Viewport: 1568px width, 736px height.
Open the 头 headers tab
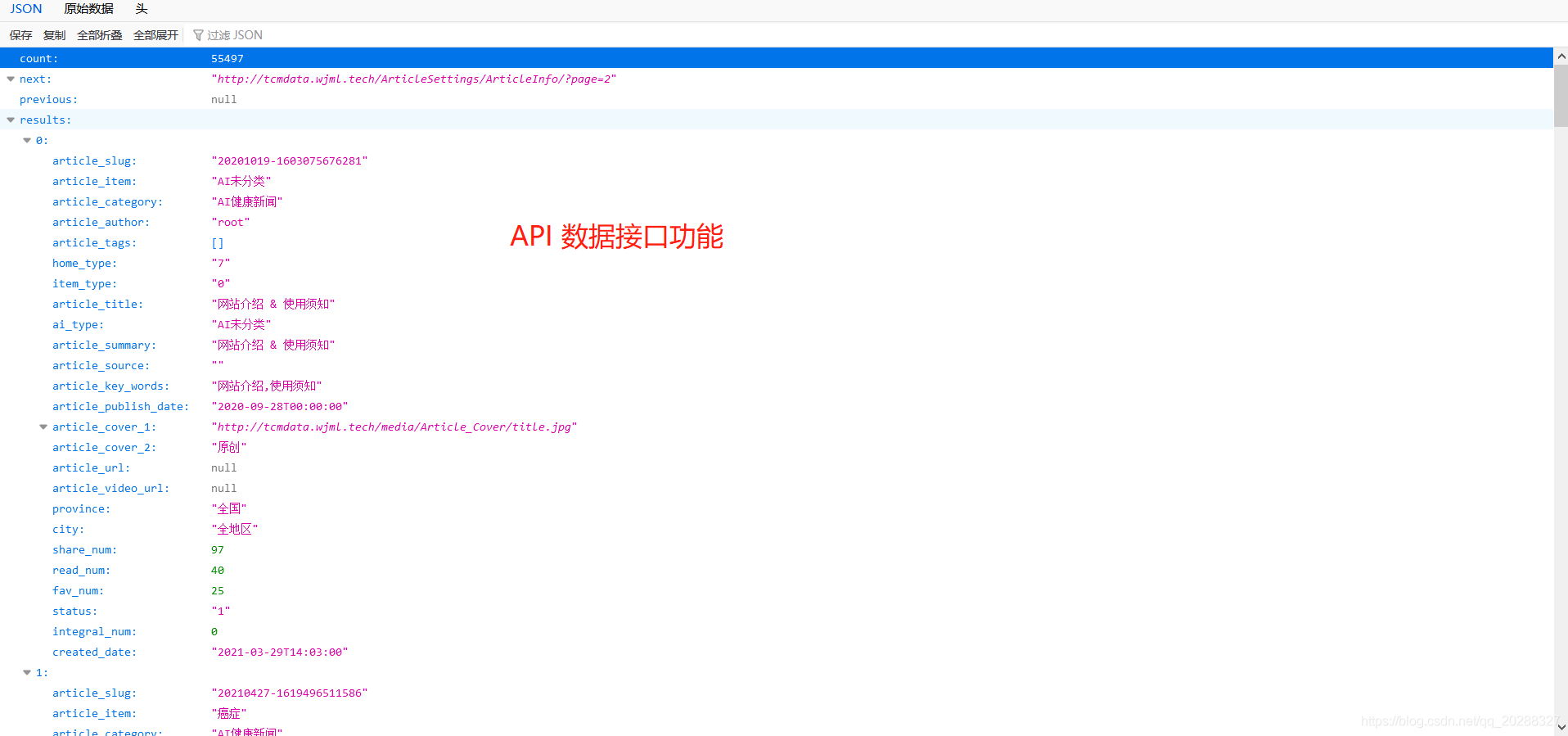(141, 9)
